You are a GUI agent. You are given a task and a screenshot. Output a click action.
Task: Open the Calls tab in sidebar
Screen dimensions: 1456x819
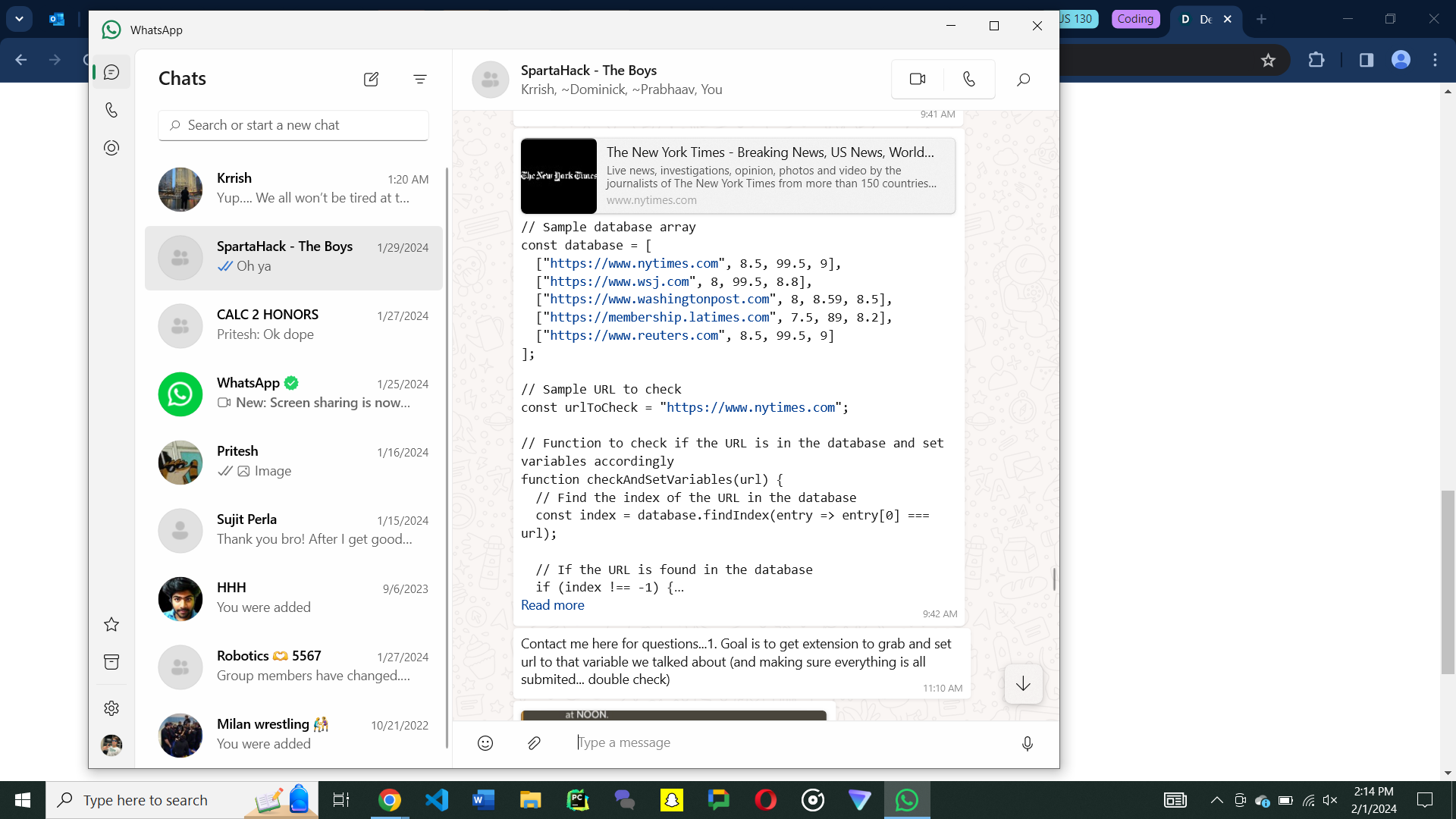111,110
